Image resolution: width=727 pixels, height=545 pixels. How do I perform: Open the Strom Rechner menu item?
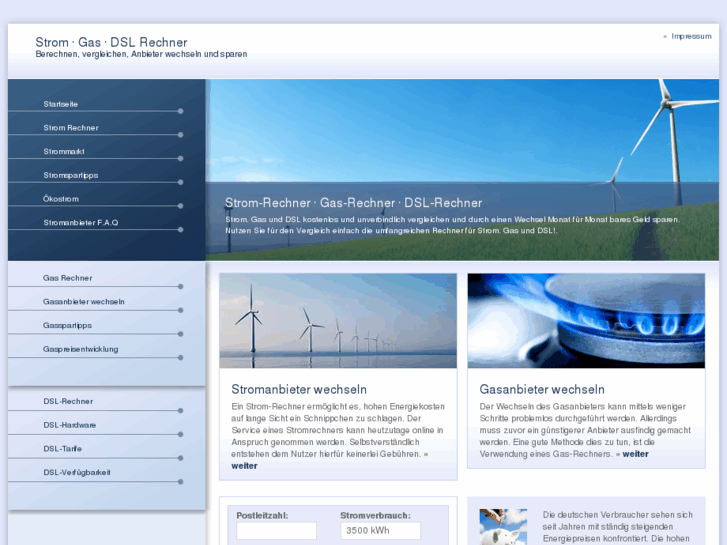[71, 128]
